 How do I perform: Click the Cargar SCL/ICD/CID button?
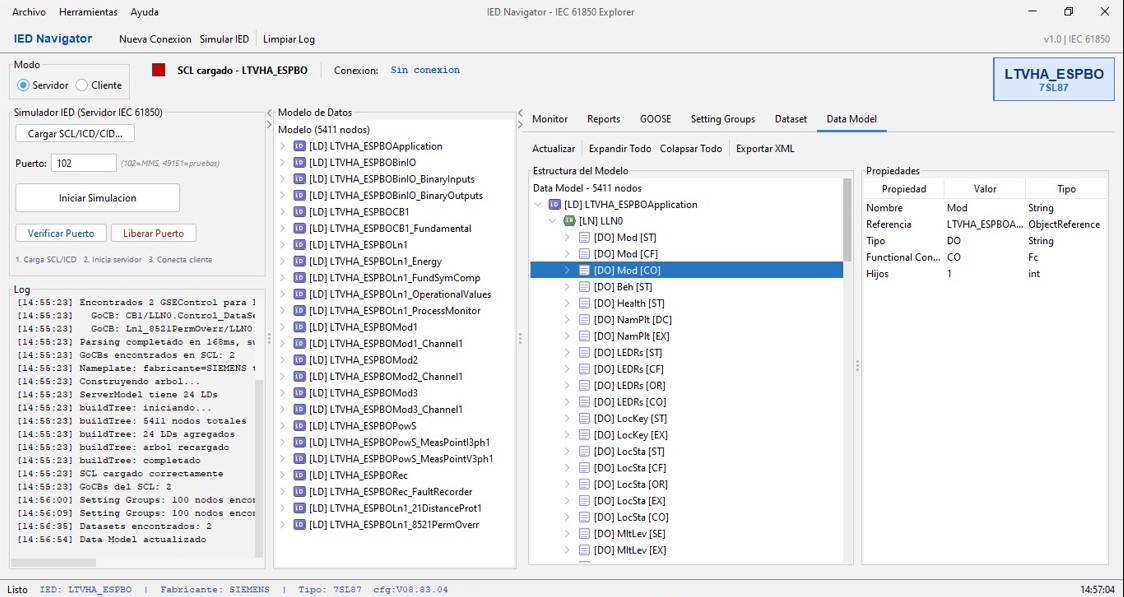[75, 133]
